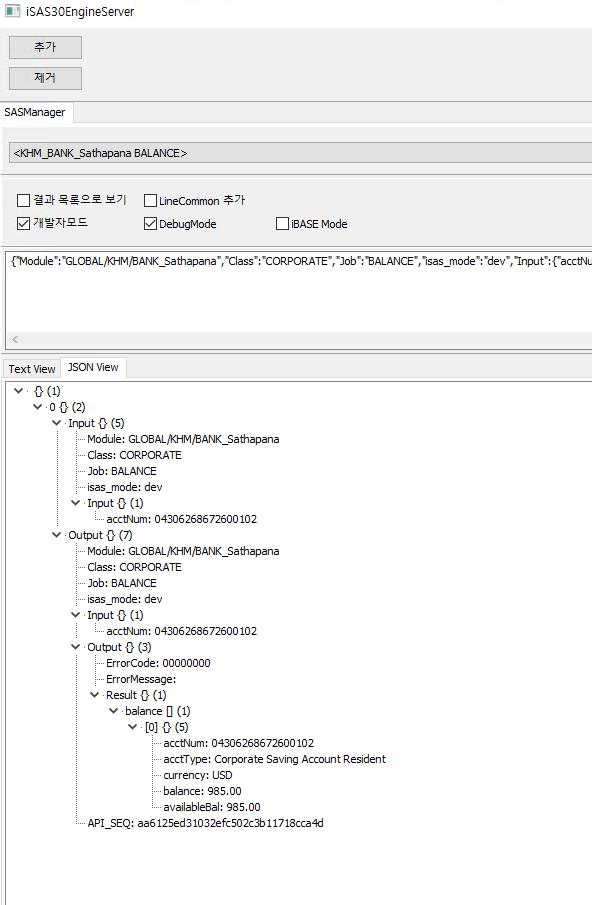The image size is (592, 905).
Task: Toggle the LineCommon 추가 checkbox
Action: pos(150,200)
